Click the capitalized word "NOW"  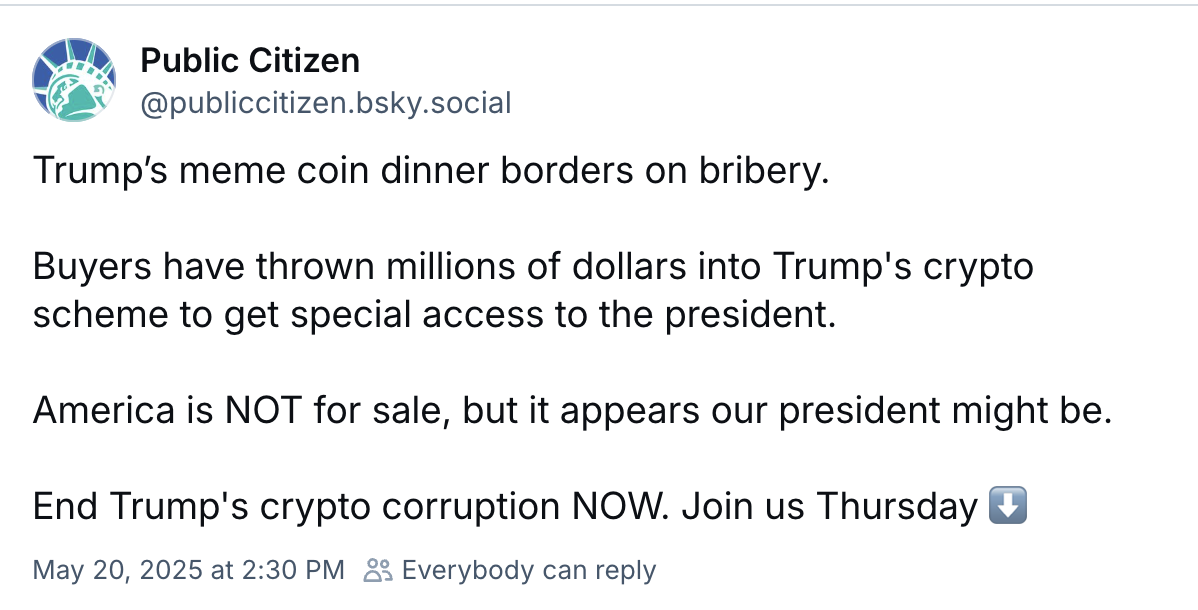pos(618,507)
